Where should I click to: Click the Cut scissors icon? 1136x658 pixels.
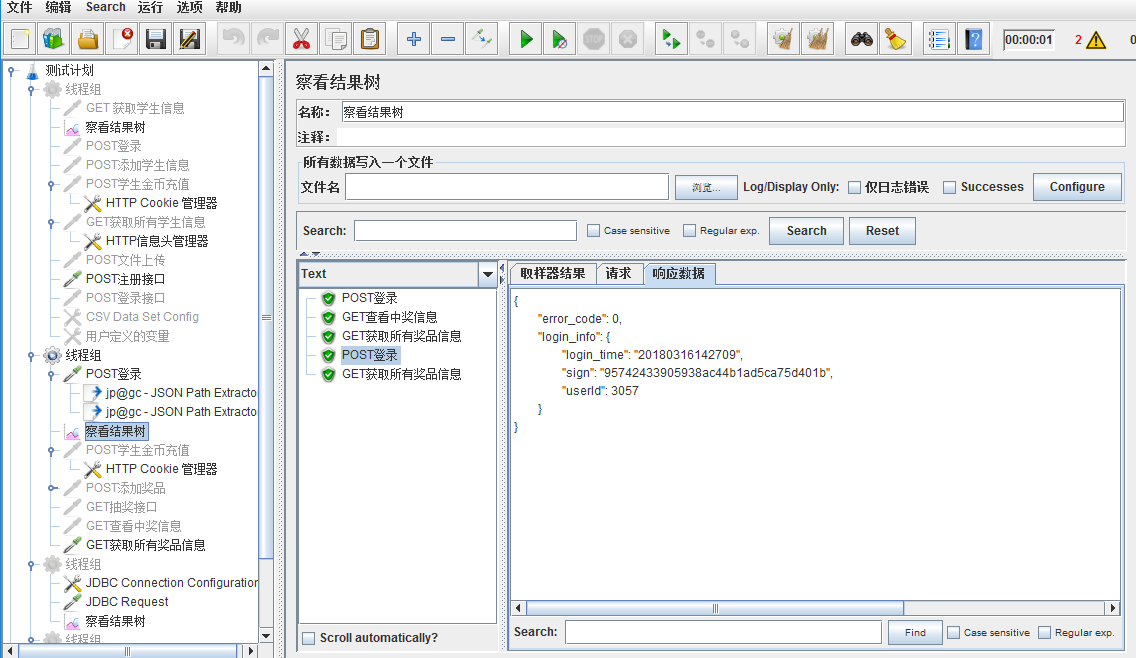[301, 39]
